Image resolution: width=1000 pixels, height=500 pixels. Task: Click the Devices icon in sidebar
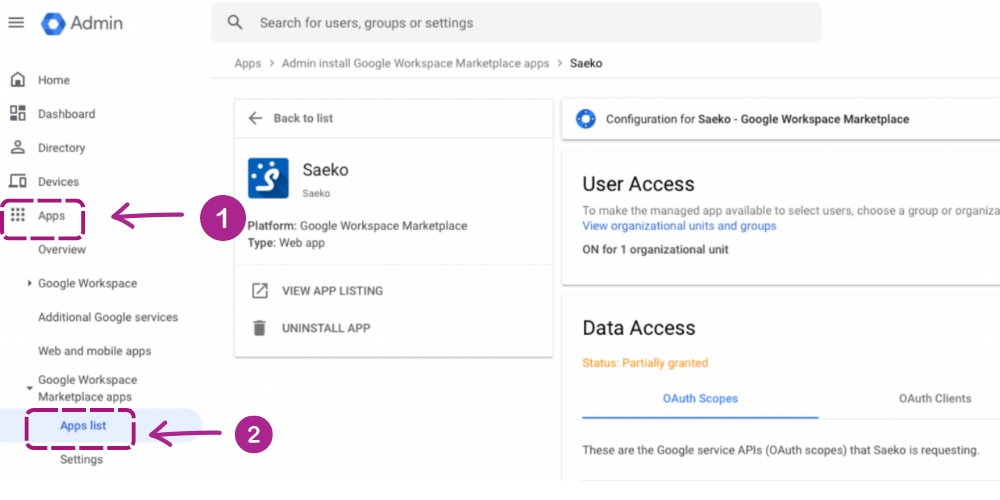tap(18, 181)
